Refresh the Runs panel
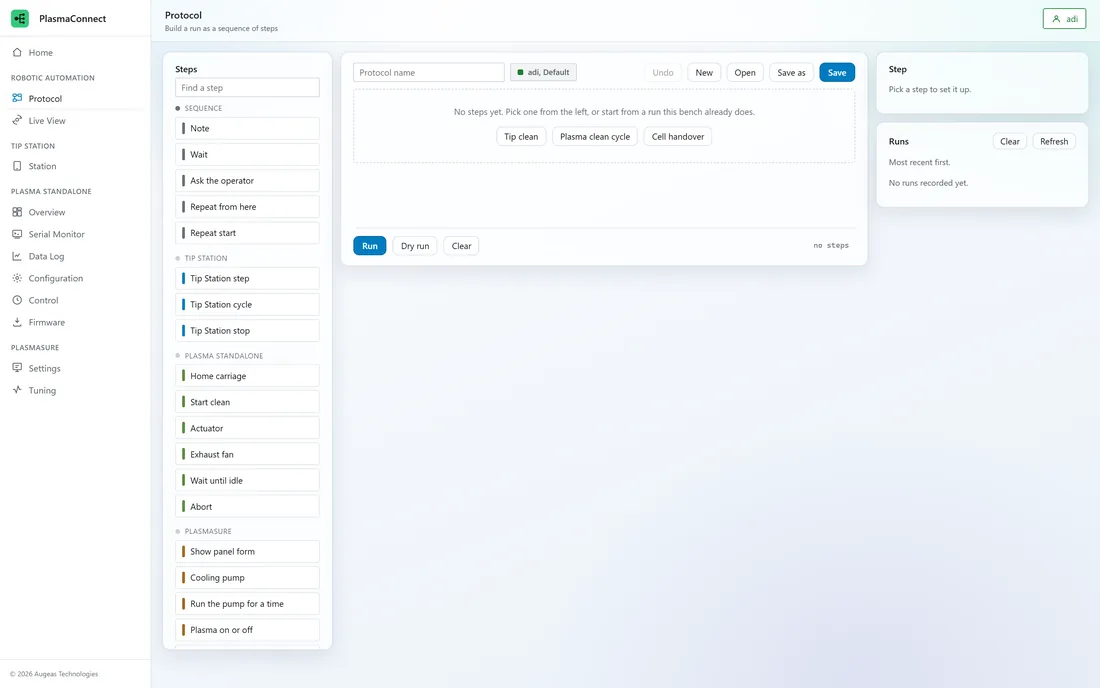 click(1054, 141)
